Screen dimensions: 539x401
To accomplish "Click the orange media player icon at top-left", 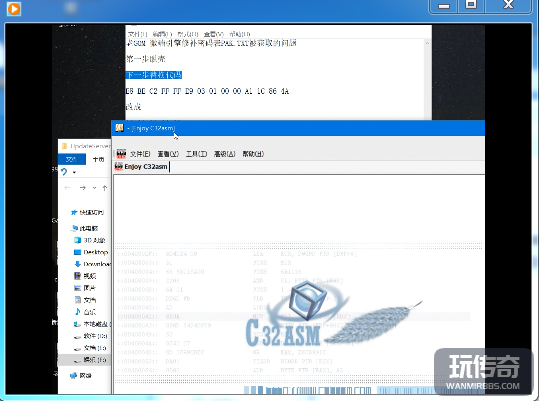I will [x=14, y=9].
